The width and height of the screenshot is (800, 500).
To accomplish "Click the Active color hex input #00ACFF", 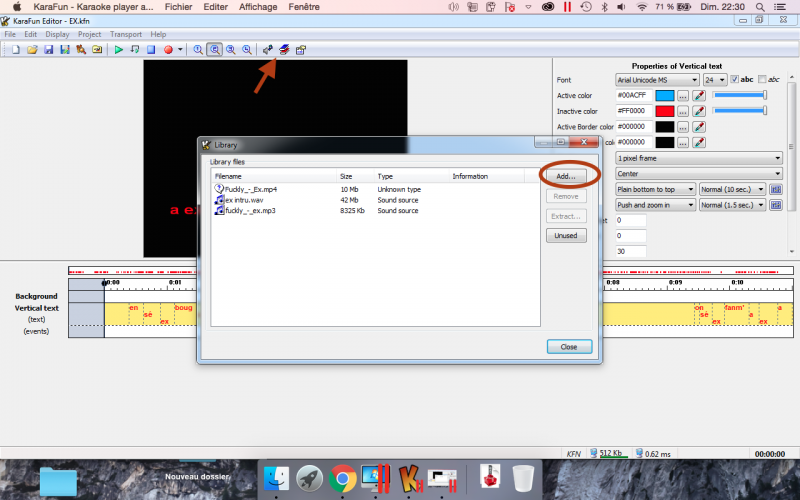I will (x=634, y=95).
